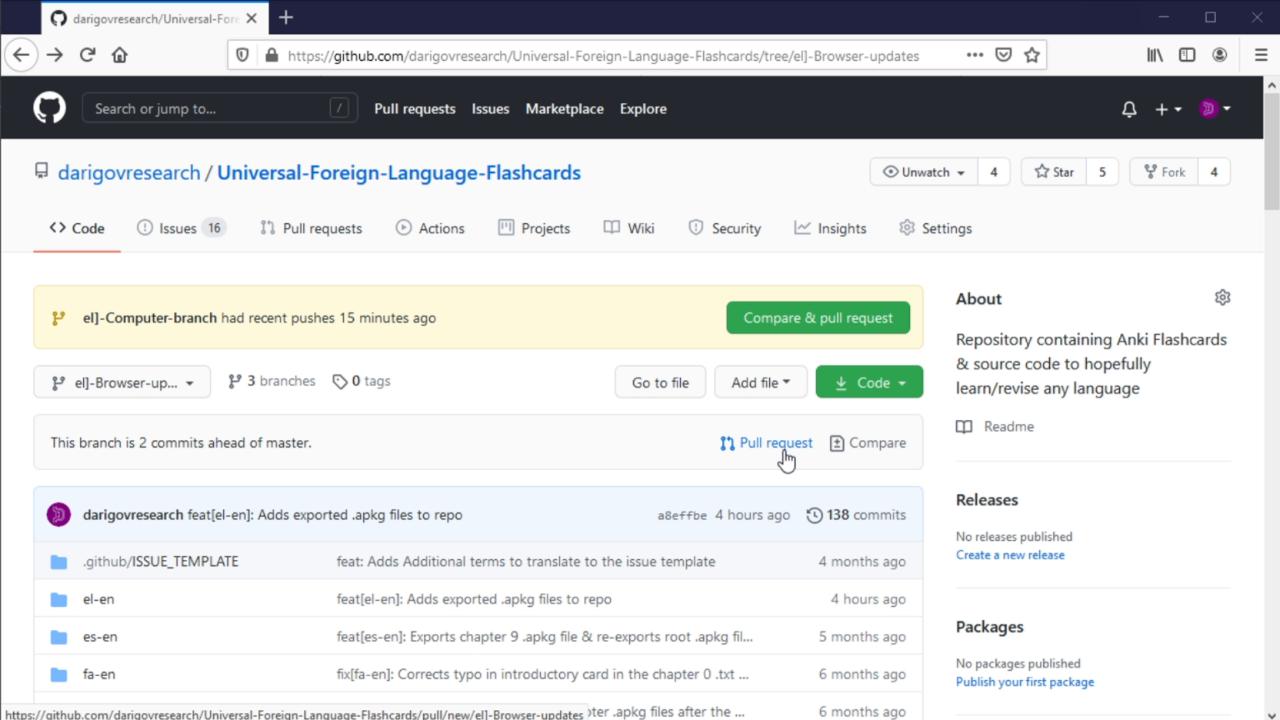
Task: Open the Firefox library icon
Action: coord(1155,55)
